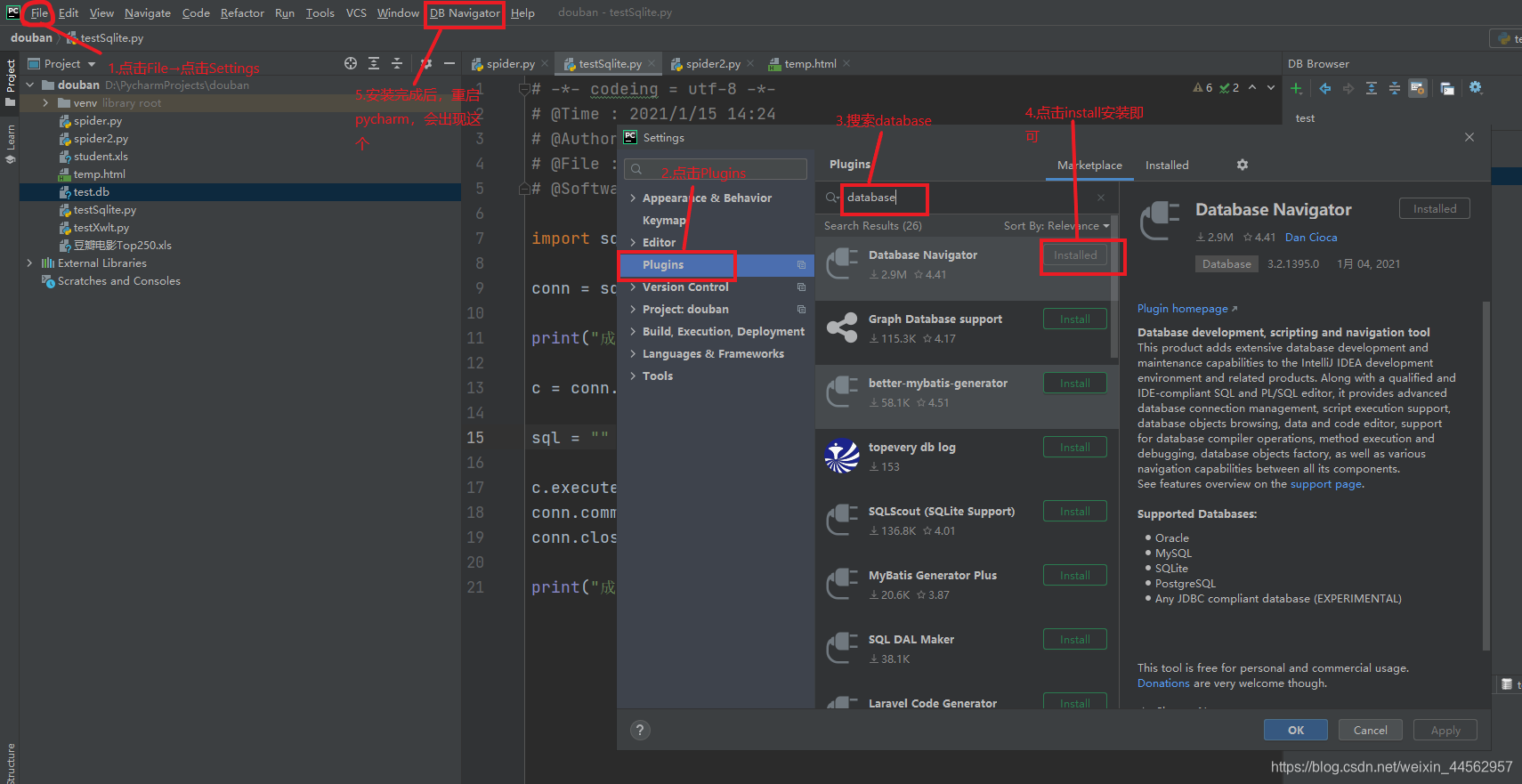This screenshot has width=1522, height=784.
Task: Open plugins gear menu in Settings
Action: (1243, 165)
